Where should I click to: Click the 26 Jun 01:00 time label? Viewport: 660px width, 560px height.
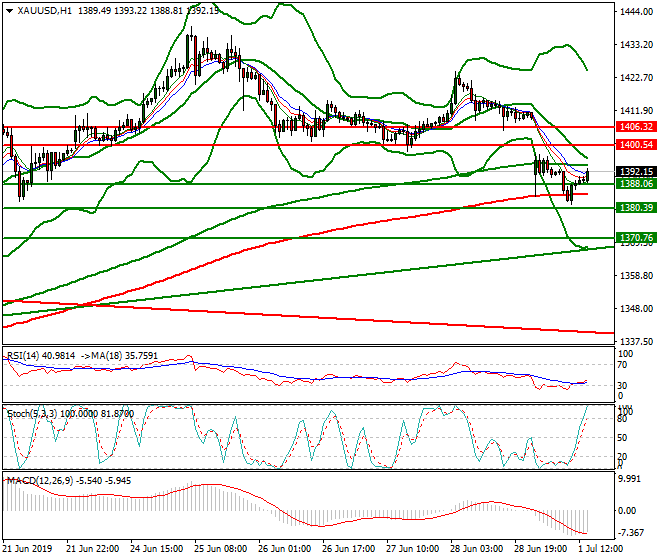click(x=284, y=549)
